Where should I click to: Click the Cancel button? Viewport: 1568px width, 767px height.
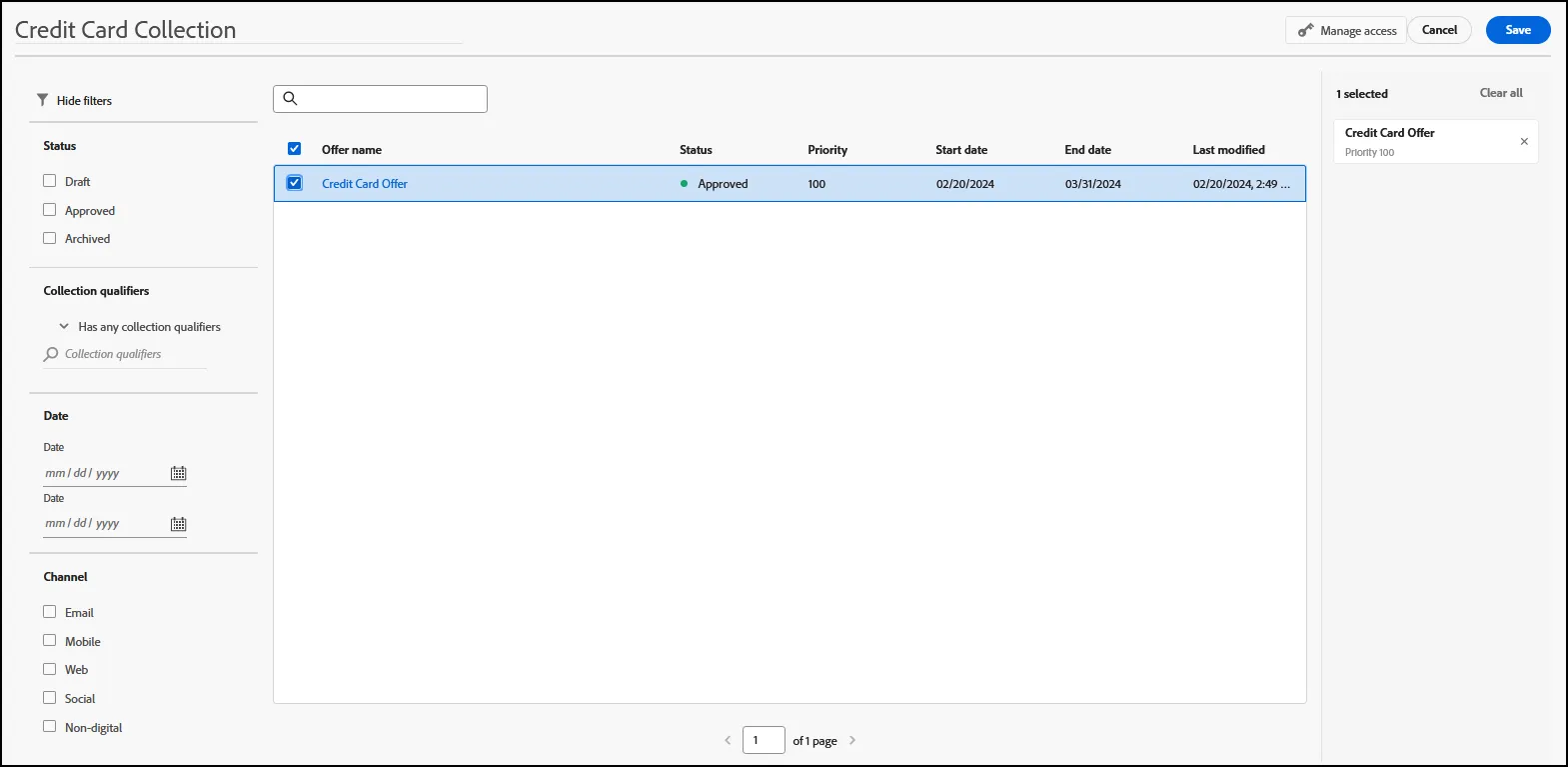click(1439, 30)
